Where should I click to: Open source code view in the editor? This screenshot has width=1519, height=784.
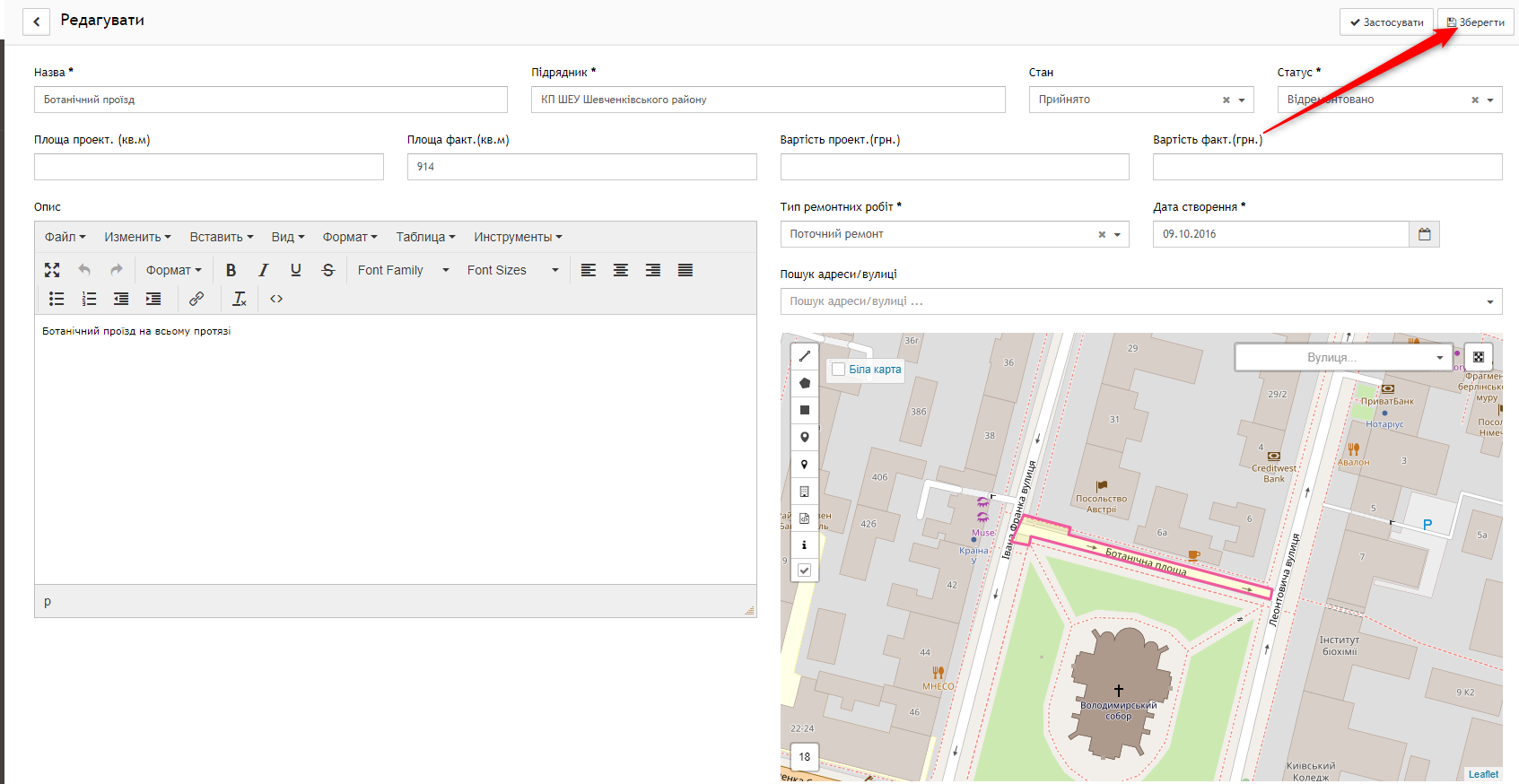pos(276,299)
